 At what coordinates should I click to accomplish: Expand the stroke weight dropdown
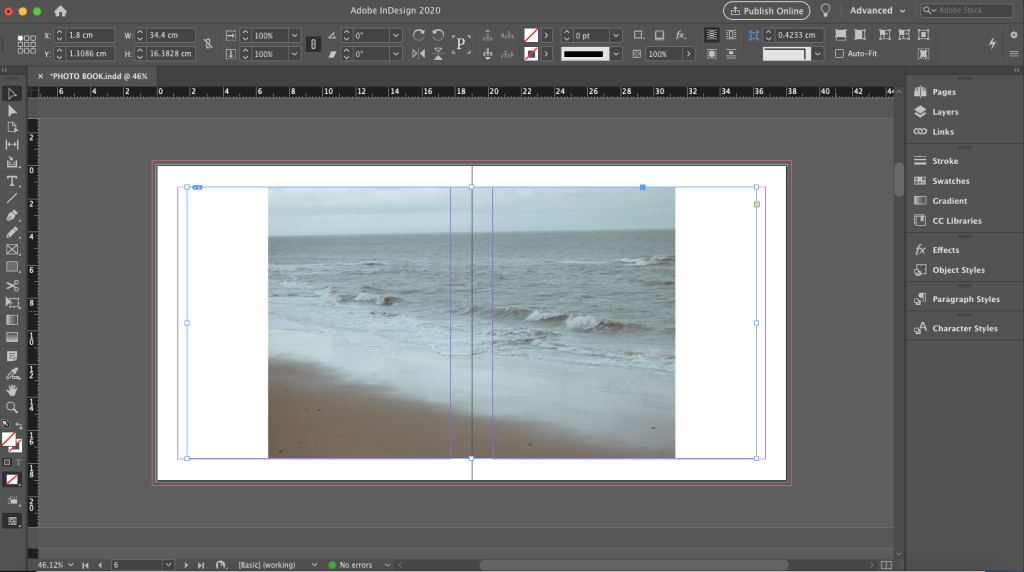click(616, 35)
